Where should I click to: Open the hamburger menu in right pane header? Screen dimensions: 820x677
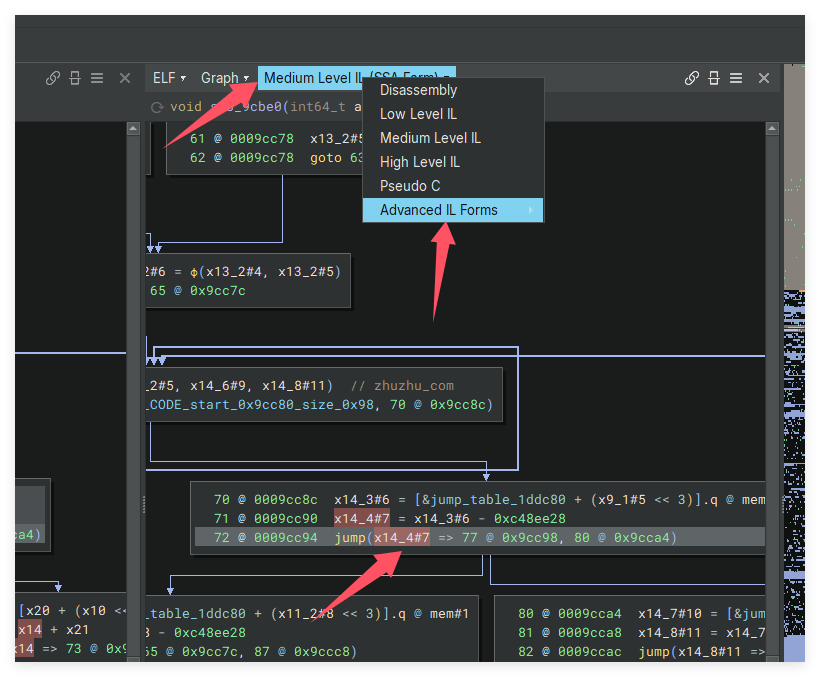point(736,78)
